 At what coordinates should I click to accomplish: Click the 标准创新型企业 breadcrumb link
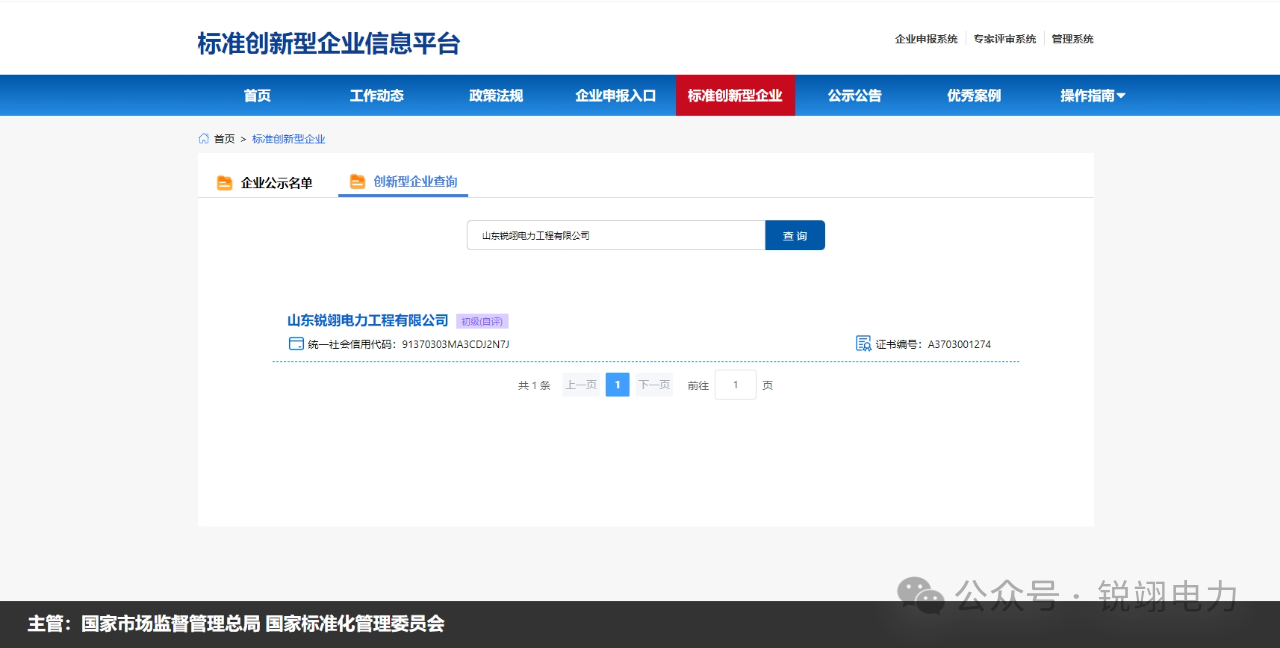pos(288,139)
